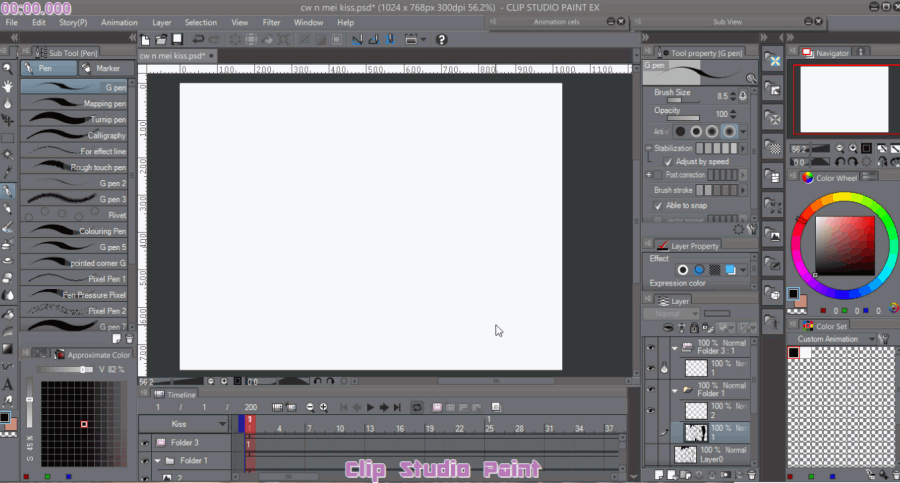
Task: Select the Text tool
Action: [x=7, y=384]
